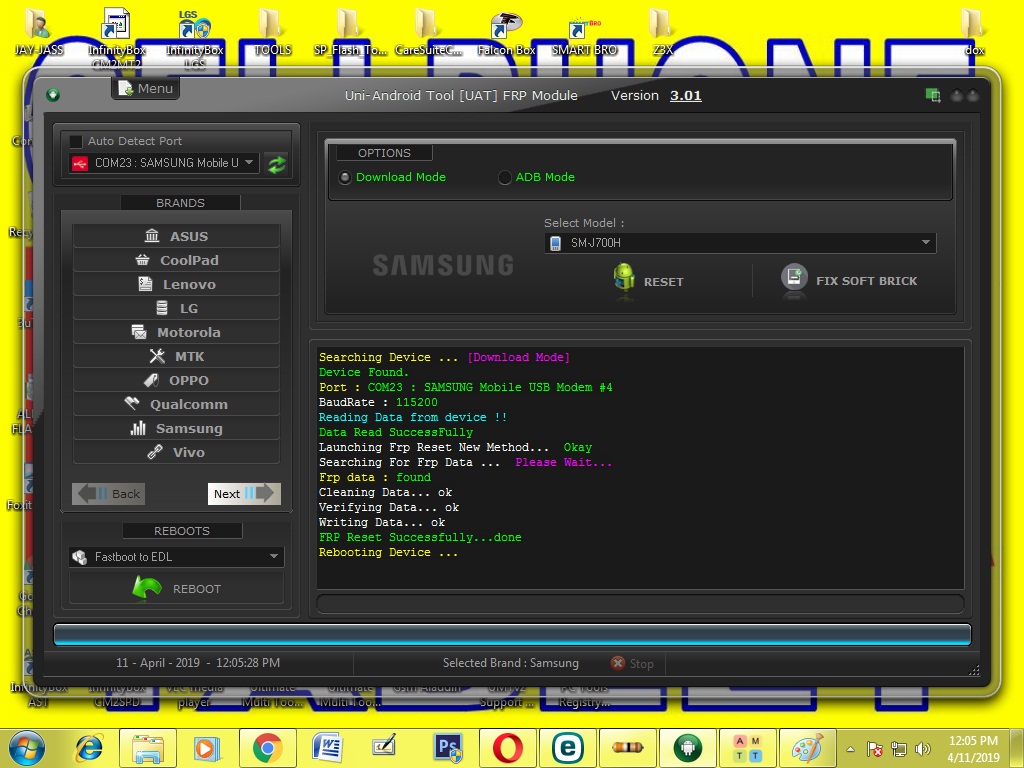The image size is (1024, 768).
Task: Go to previous brands page with Back
Action: tap(108, 494)
